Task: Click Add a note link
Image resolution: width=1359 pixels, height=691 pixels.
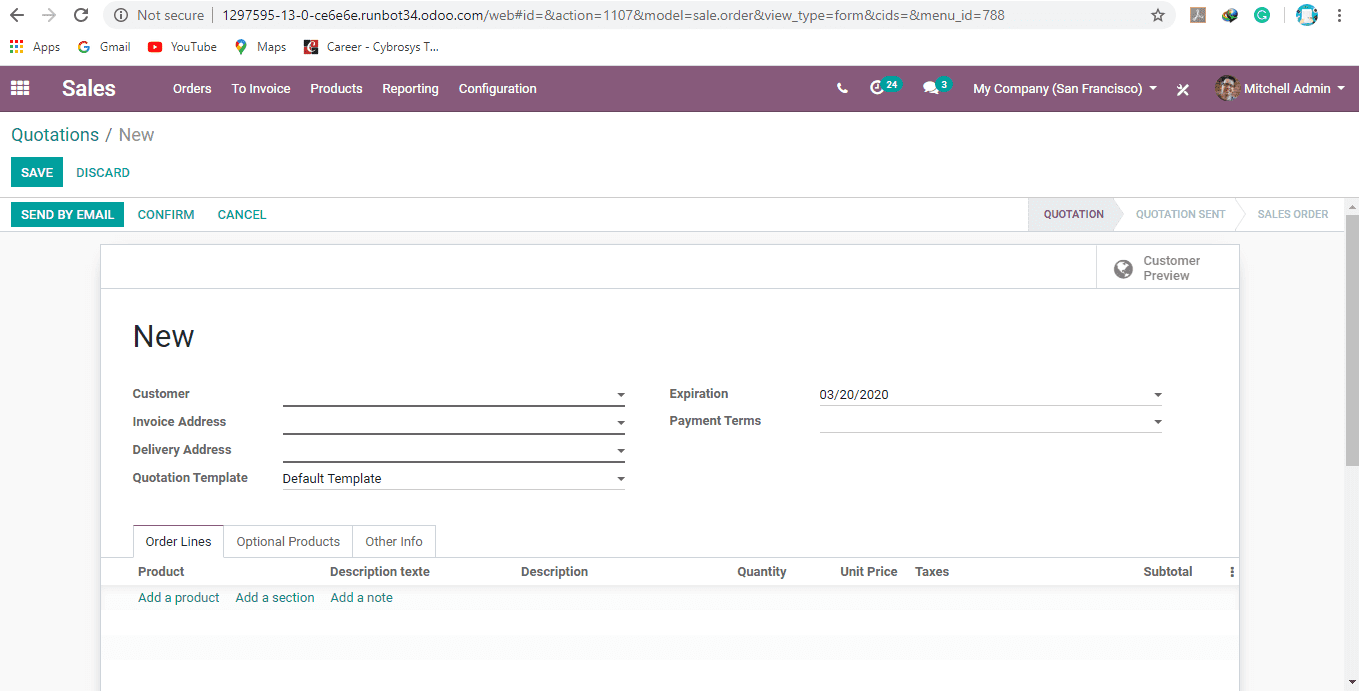Action: point(361,598)
